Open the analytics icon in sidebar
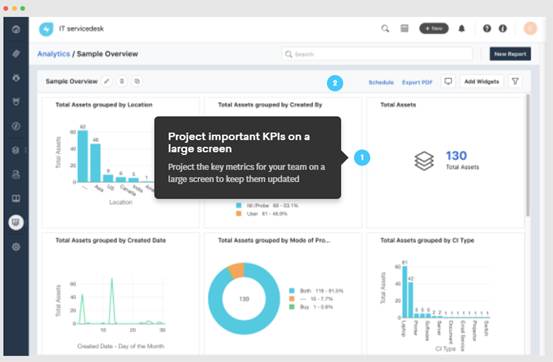Image resolution: width=553 pixels, height=362 pixels. (x=16, y=223)
